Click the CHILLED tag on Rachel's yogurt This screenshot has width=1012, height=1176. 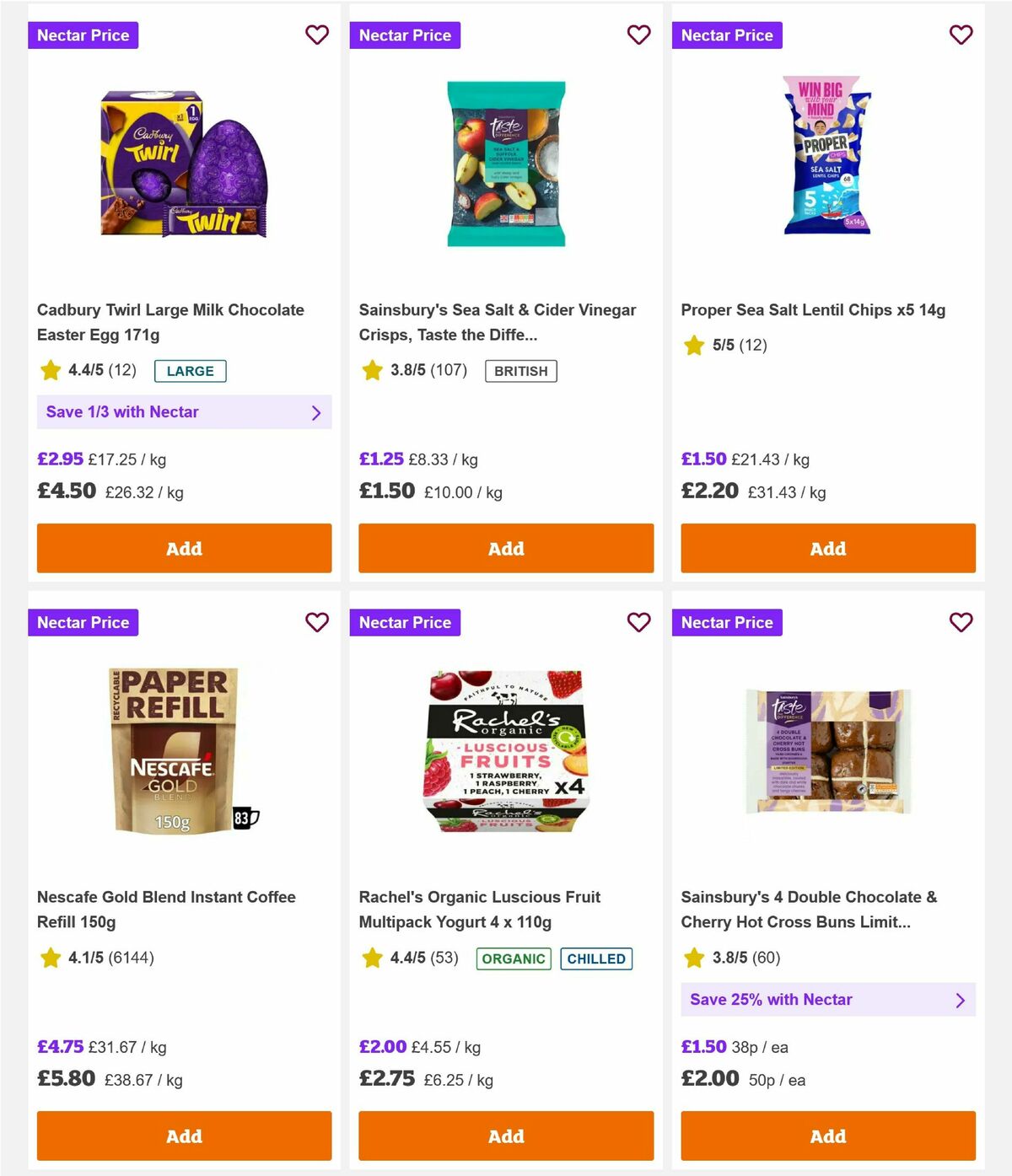click(x=596, y=959)
